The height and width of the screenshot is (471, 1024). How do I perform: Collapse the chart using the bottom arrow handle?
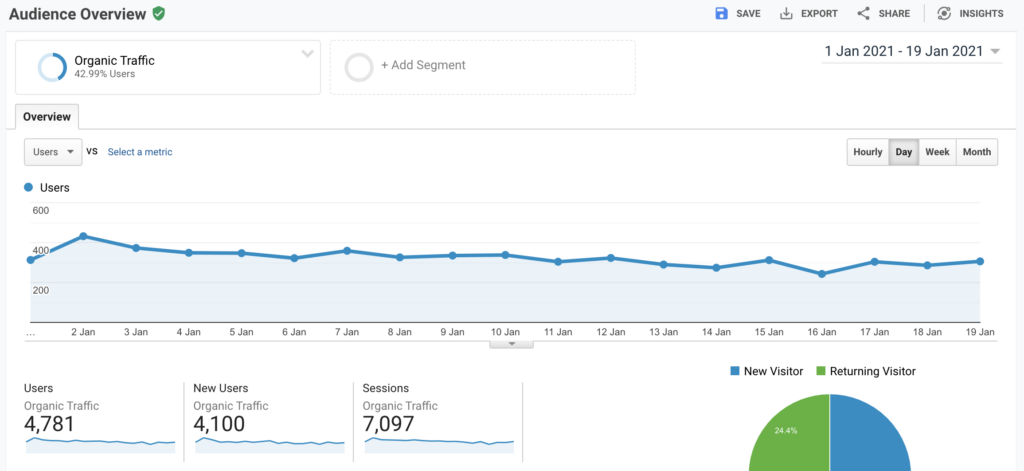pos(511,344)
